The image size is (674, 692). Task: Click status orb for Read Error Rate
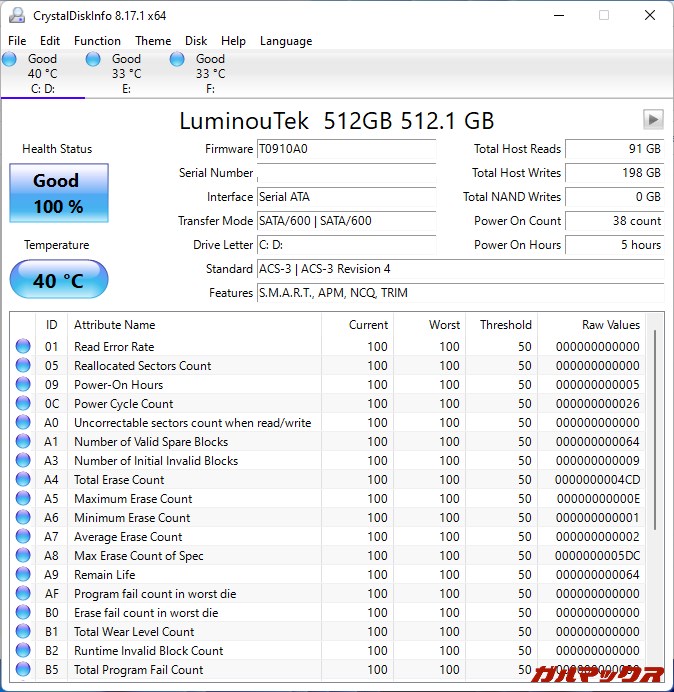(x=23, y=347)
